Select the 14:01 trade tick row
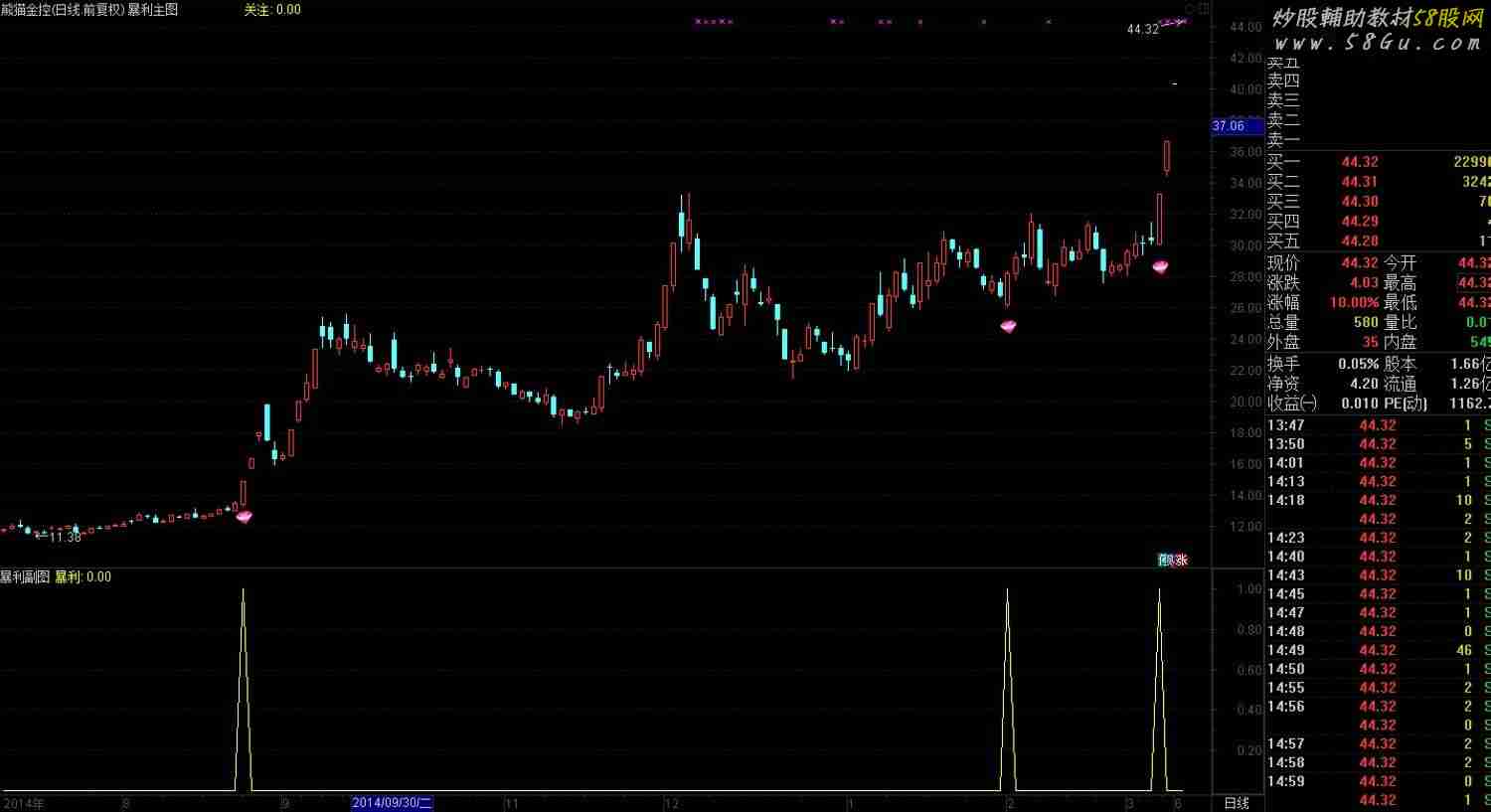The height and width of the screenshot is (812, 1491). (1379, 463)
